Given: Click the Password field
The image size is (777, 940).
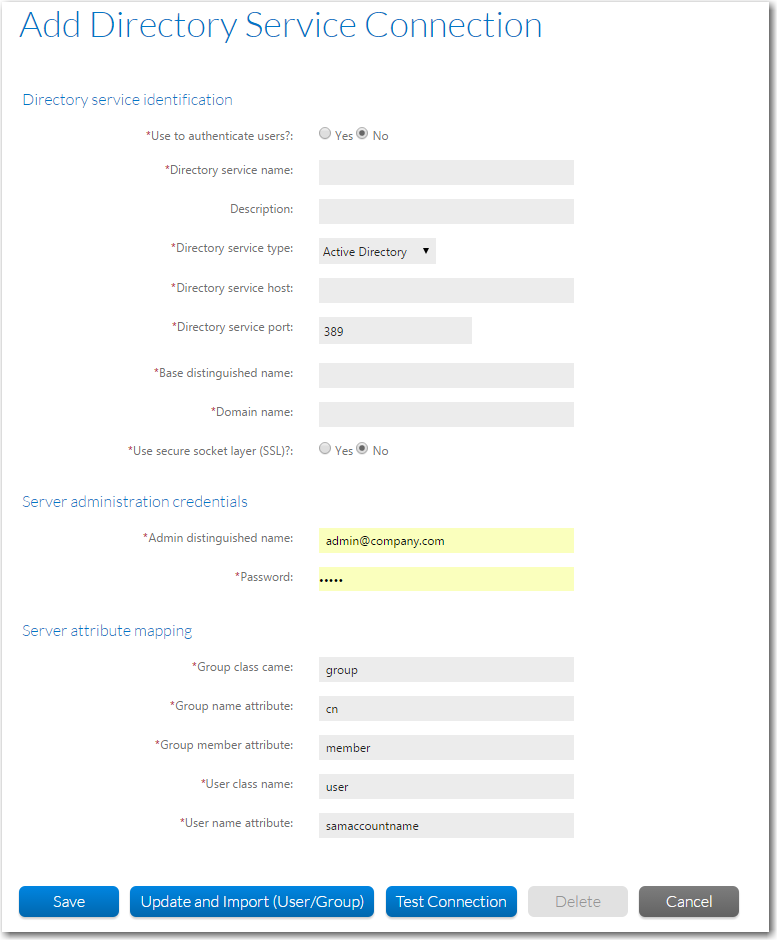Looking at the screenshot, I should pyautogui.click(x=445, y=579).
